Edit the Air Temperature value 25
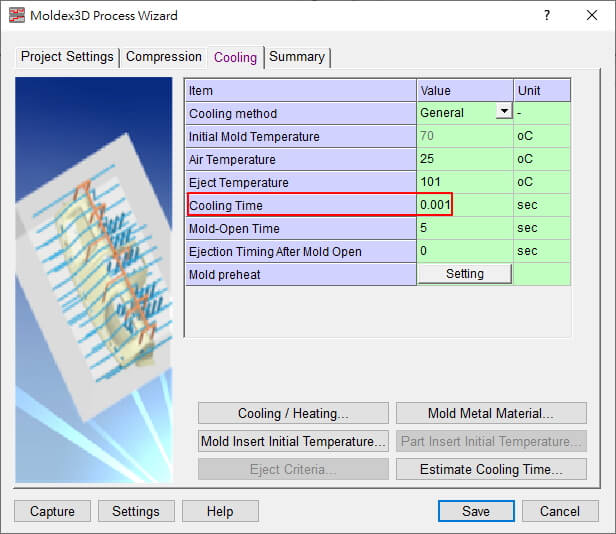The width and height of the screenshot is (616, 534). [x=465, y=159]
